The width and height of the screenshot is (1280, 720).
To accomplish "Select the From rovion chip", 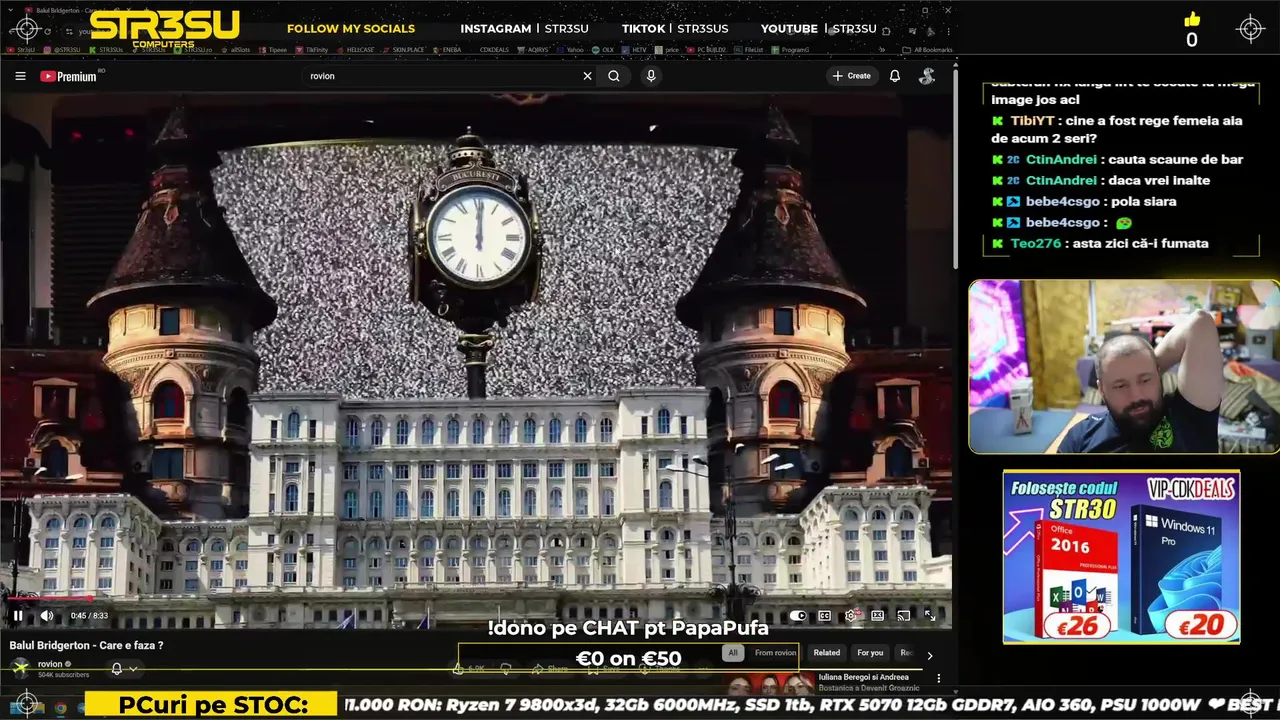I will pyautogui.click(x=775, y=653).
